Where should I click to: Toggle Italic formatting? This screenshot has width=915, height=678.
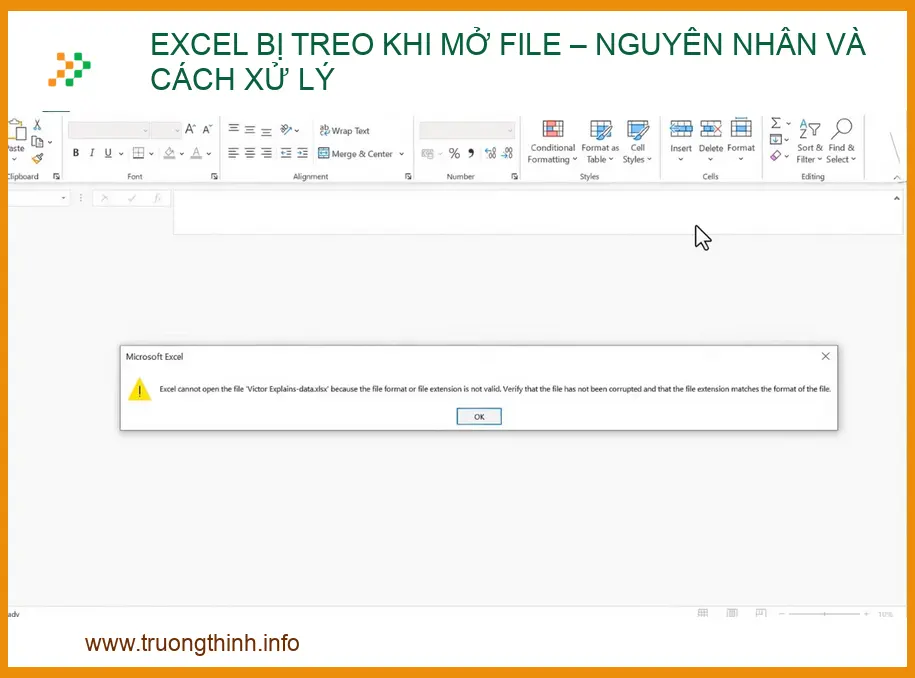pyautogui.click(x=92, y=153)
